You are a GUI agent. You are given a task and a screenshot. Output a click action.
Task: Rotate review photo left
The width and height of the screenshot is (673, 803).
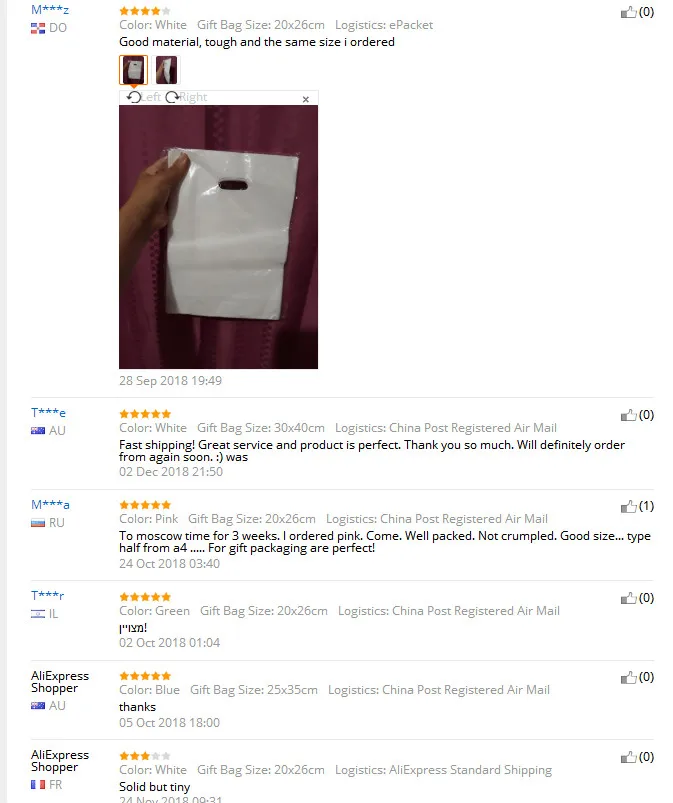144,97
